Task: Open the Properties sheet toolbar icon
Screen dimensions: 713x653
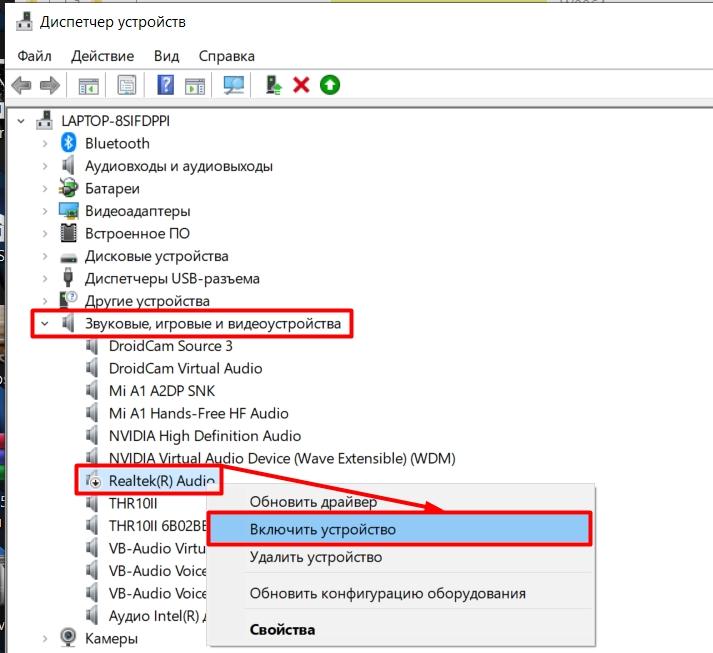Action: (x=127, y=85)
